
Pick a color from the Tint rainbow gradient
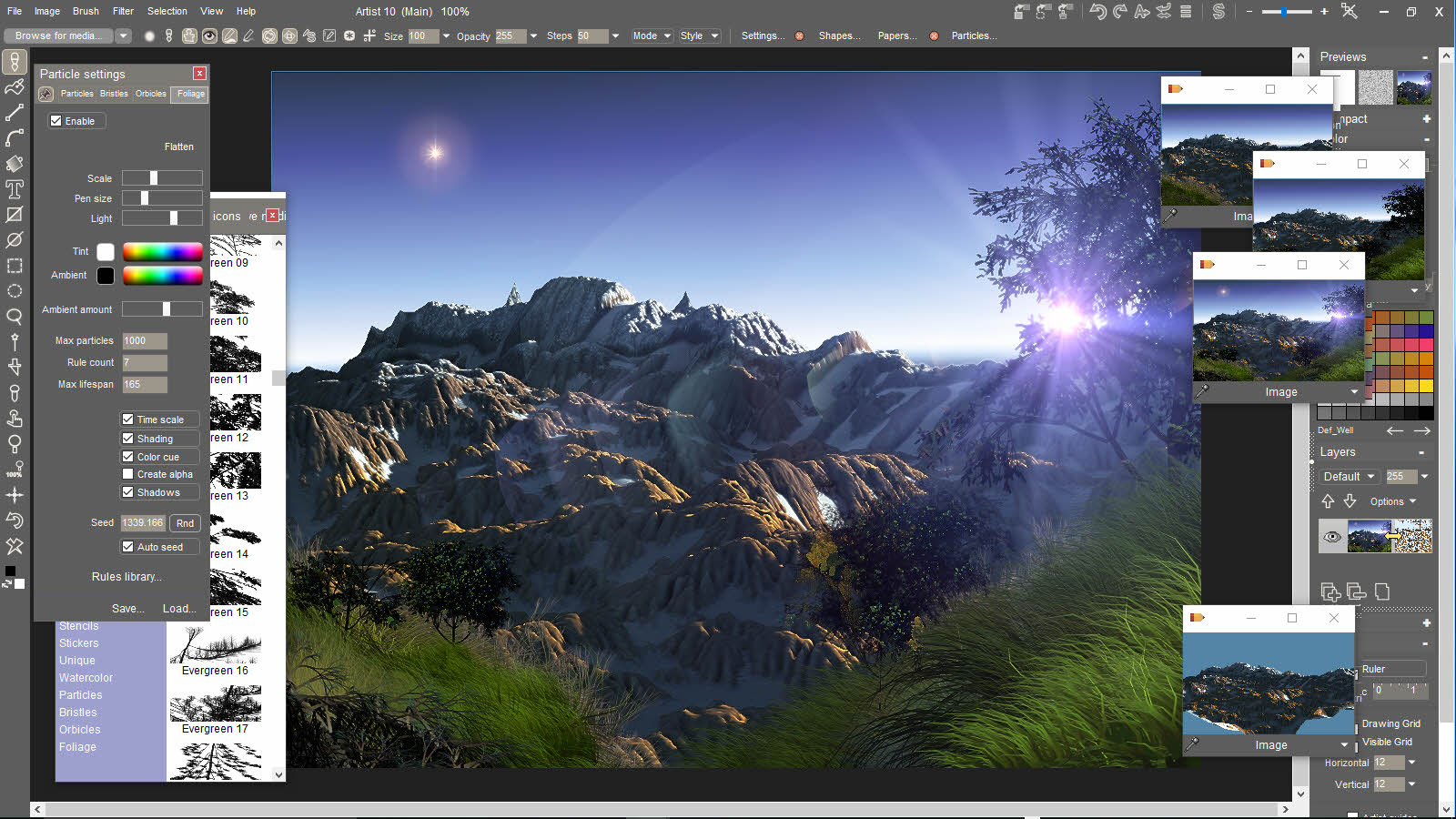pyautogui.click(x=162, y=251)
